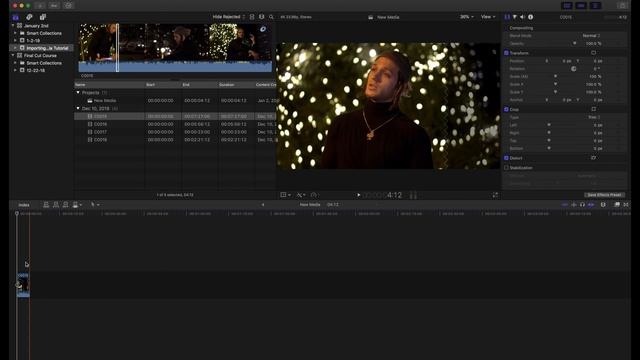
Task: Toggle timeline panel visibility button
Action: 581,6
